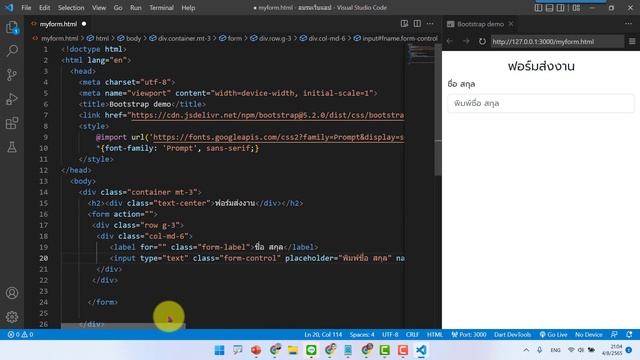Open File Explorer from the taskbar
640x360 pixels.
coord(293,350)
